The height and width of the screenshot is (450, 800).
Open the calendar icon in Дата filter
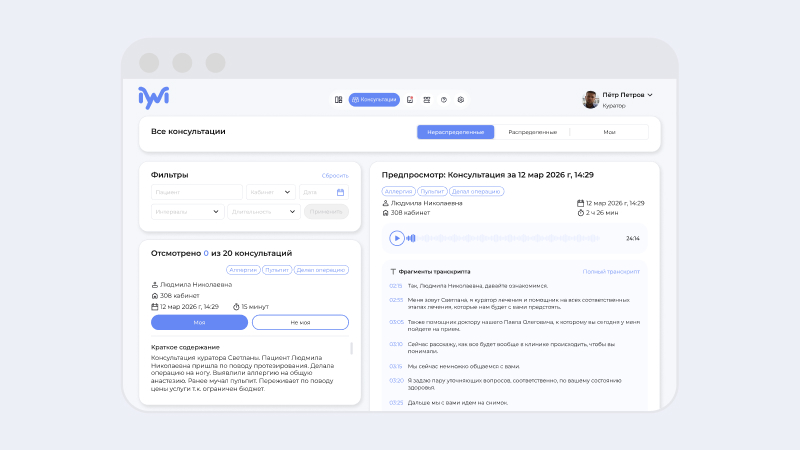tap(340, 192)
